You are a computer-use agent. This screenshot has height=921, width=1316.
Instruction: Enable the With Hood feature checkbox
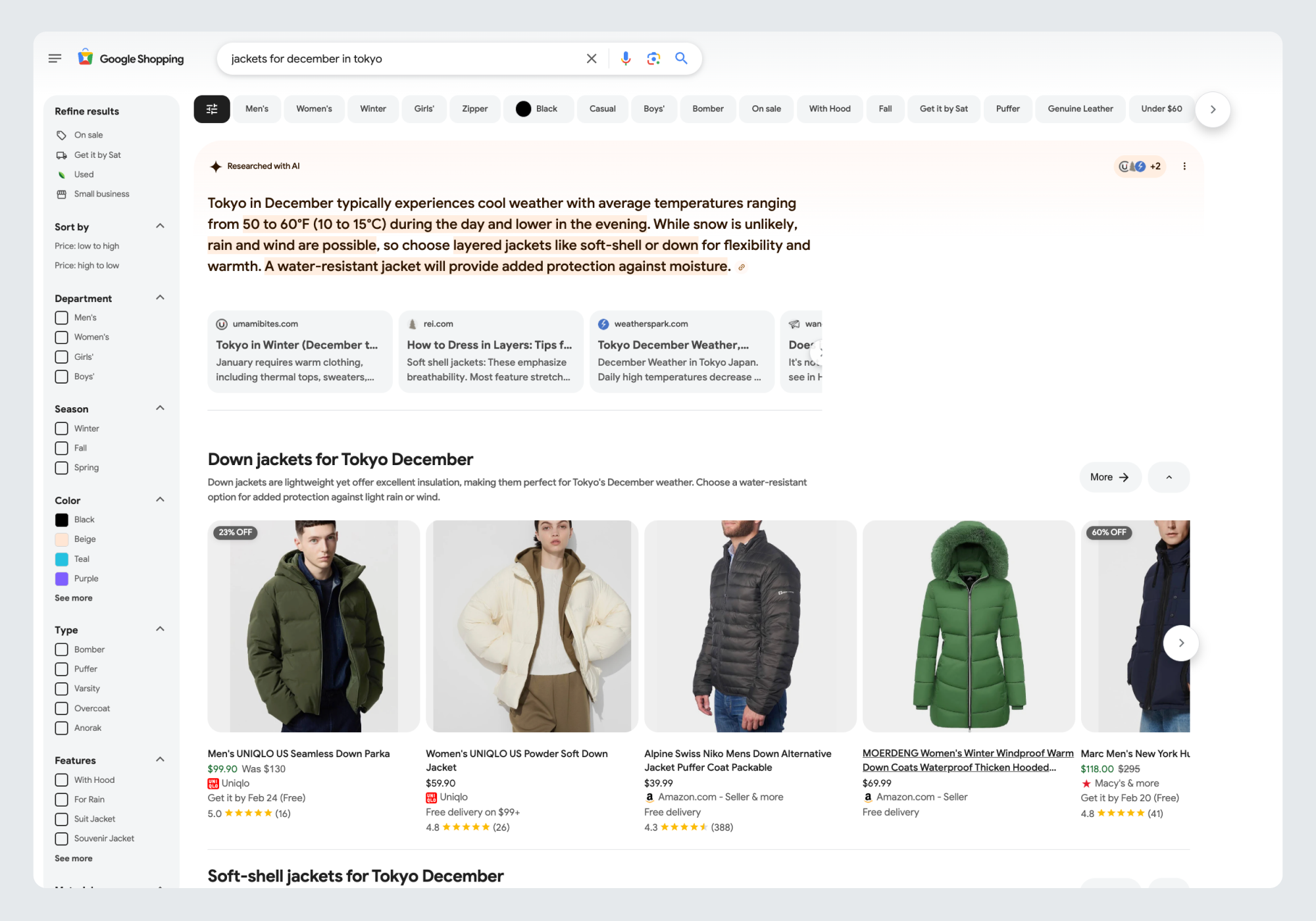62,780
